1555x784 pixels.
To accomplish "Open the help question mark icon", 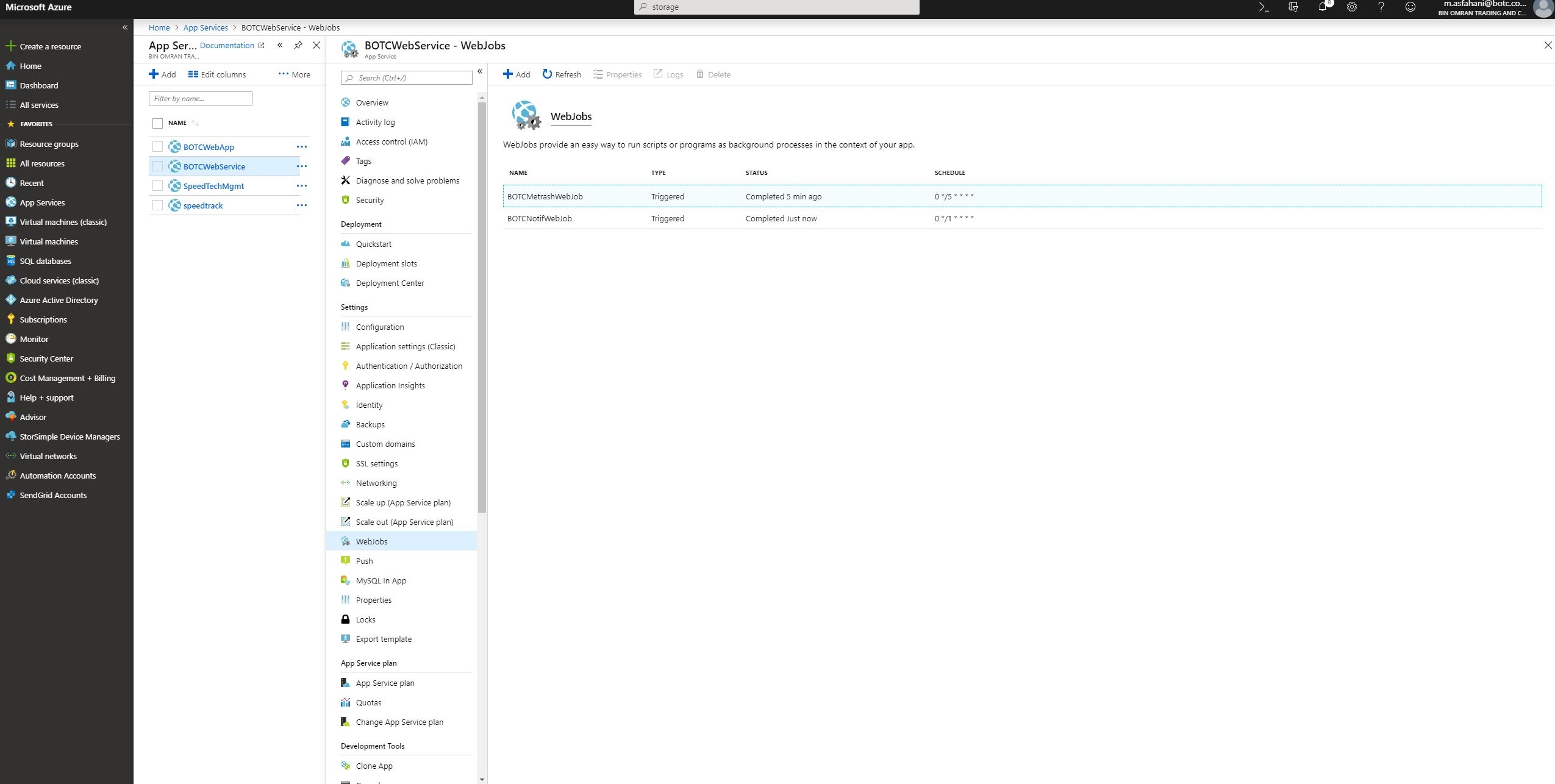I will 1381,7.
